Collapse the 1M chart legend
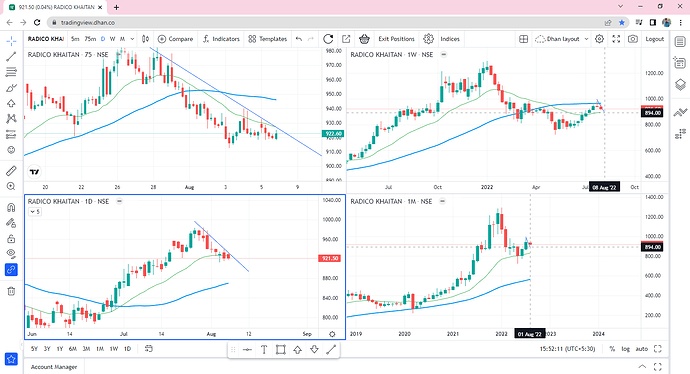The width and height of the screenshot is (690, 374). pyautogui.click(x=443, y=201)
